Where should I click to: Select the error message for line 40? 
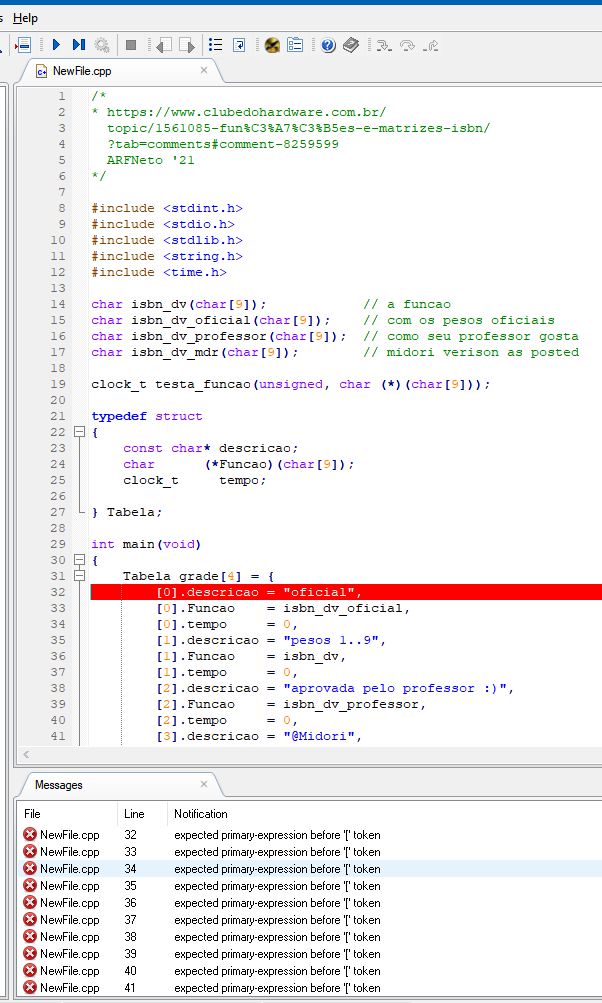(x=309, y=970)
